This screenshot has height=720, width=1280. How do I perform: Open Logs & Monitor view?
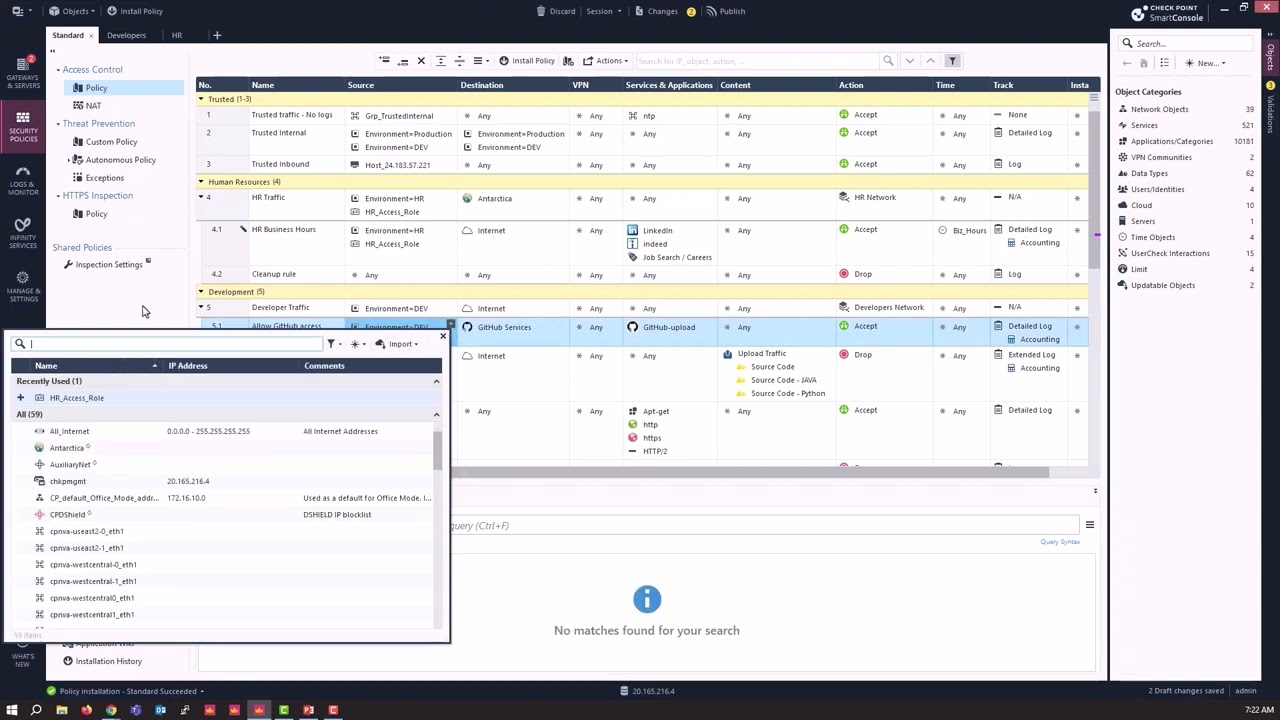(x=23, y=180)
